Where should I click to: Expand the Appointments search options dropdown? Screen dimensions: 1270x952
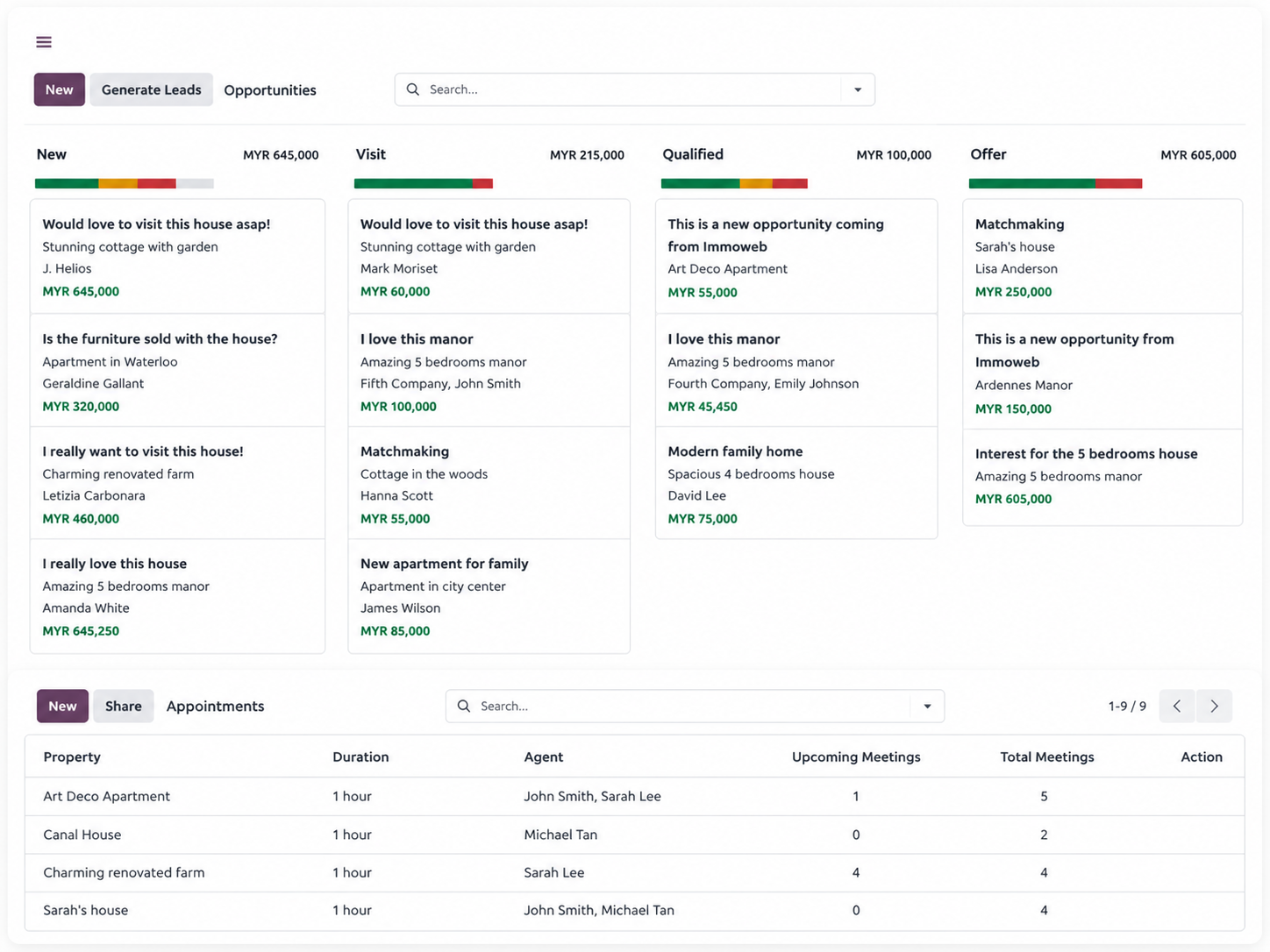(927, 706)
